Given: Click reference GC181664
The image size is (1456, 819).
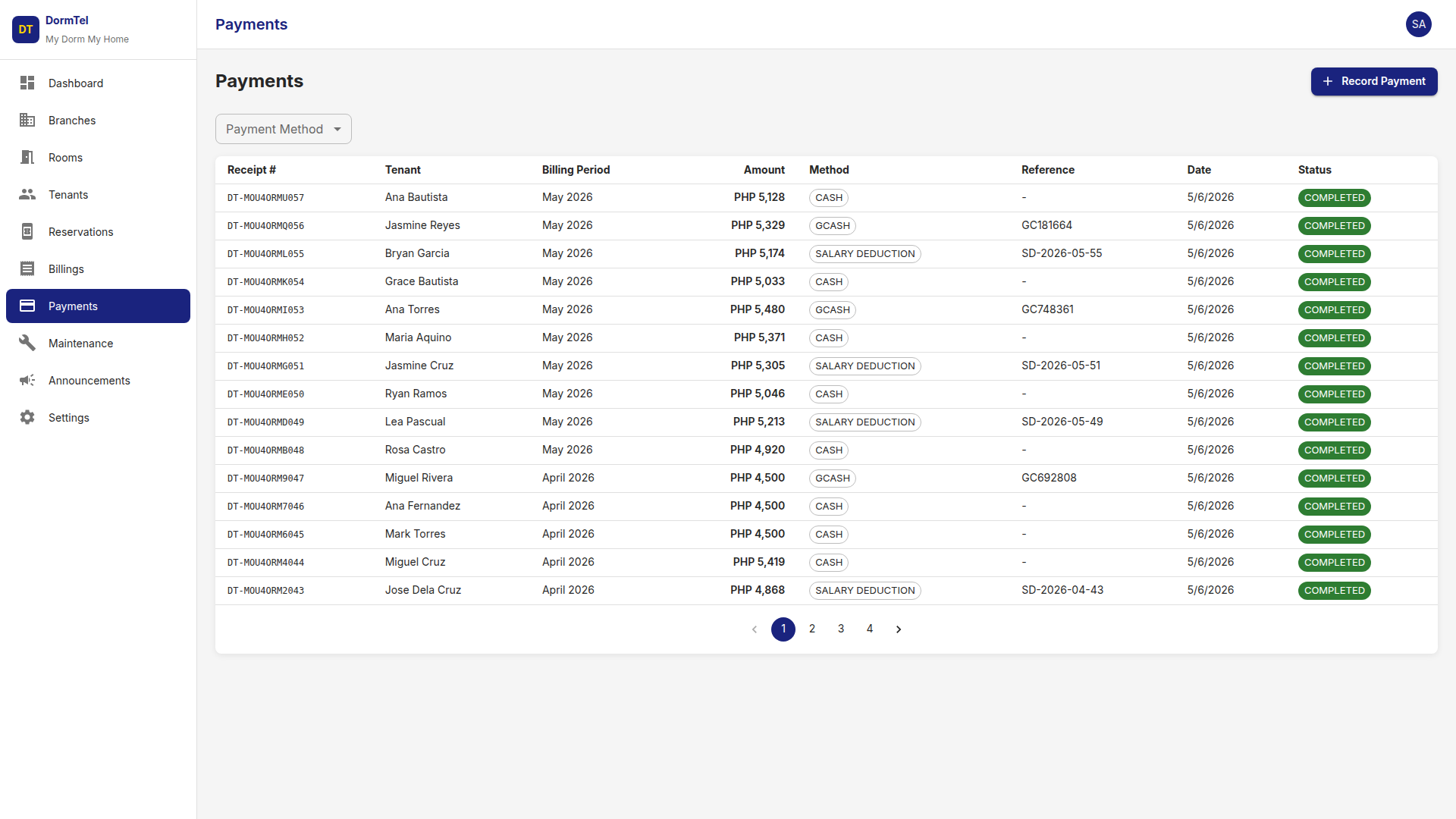Looking at the screenshot, I should [x=1046, y=225].
